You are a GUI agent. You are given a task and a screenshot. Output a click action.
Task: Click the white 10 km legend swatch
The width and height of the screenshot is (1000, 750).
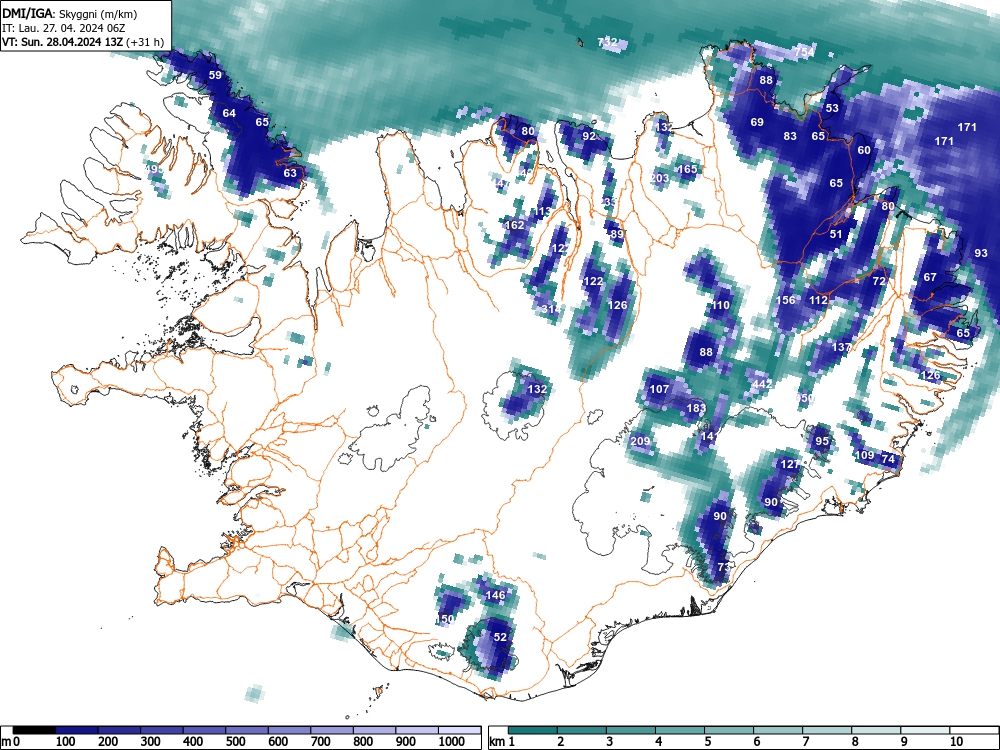coord(974,729)
